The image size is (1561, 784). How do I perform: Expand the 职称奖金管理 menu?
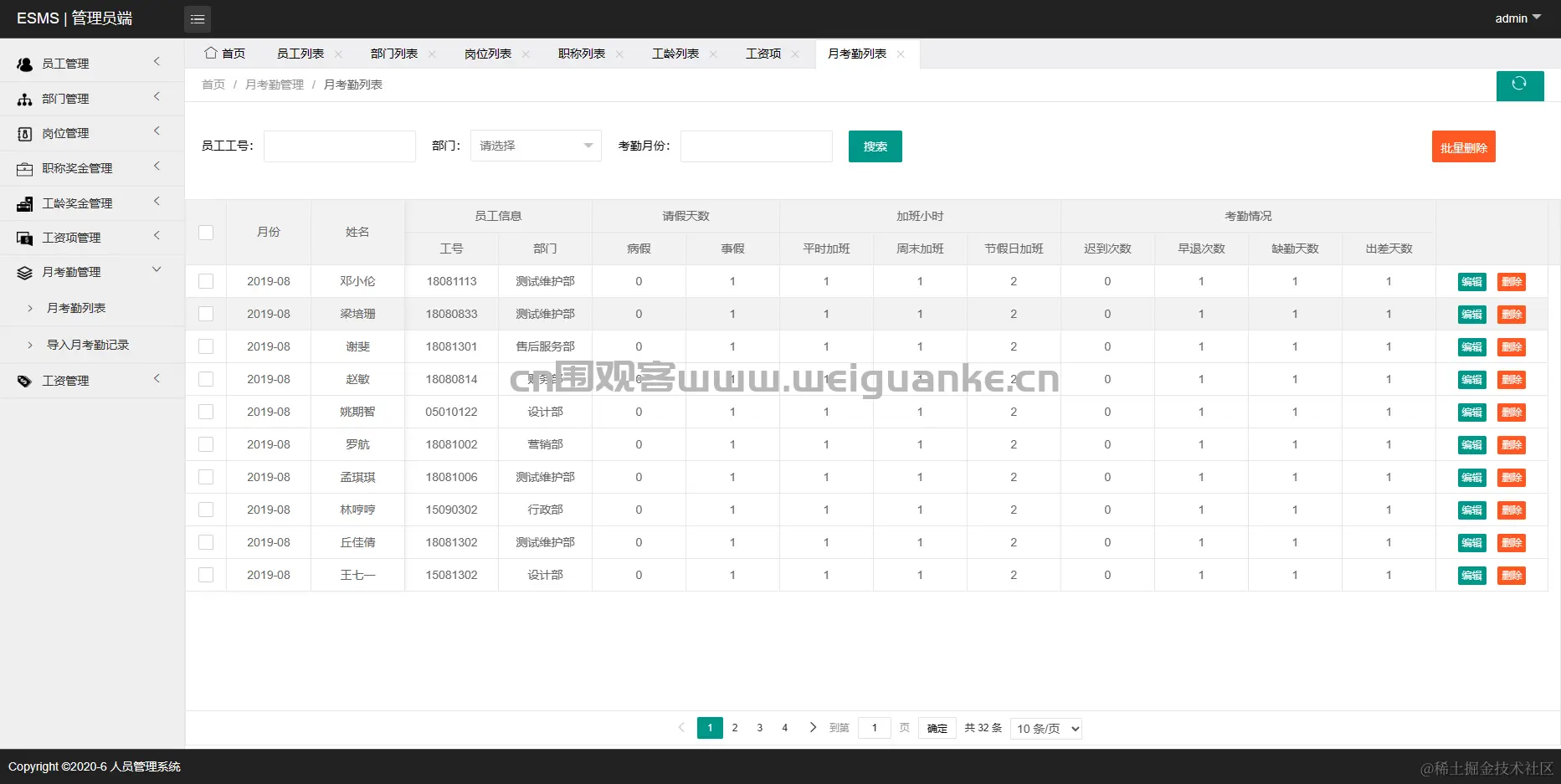tap(157, 167)
